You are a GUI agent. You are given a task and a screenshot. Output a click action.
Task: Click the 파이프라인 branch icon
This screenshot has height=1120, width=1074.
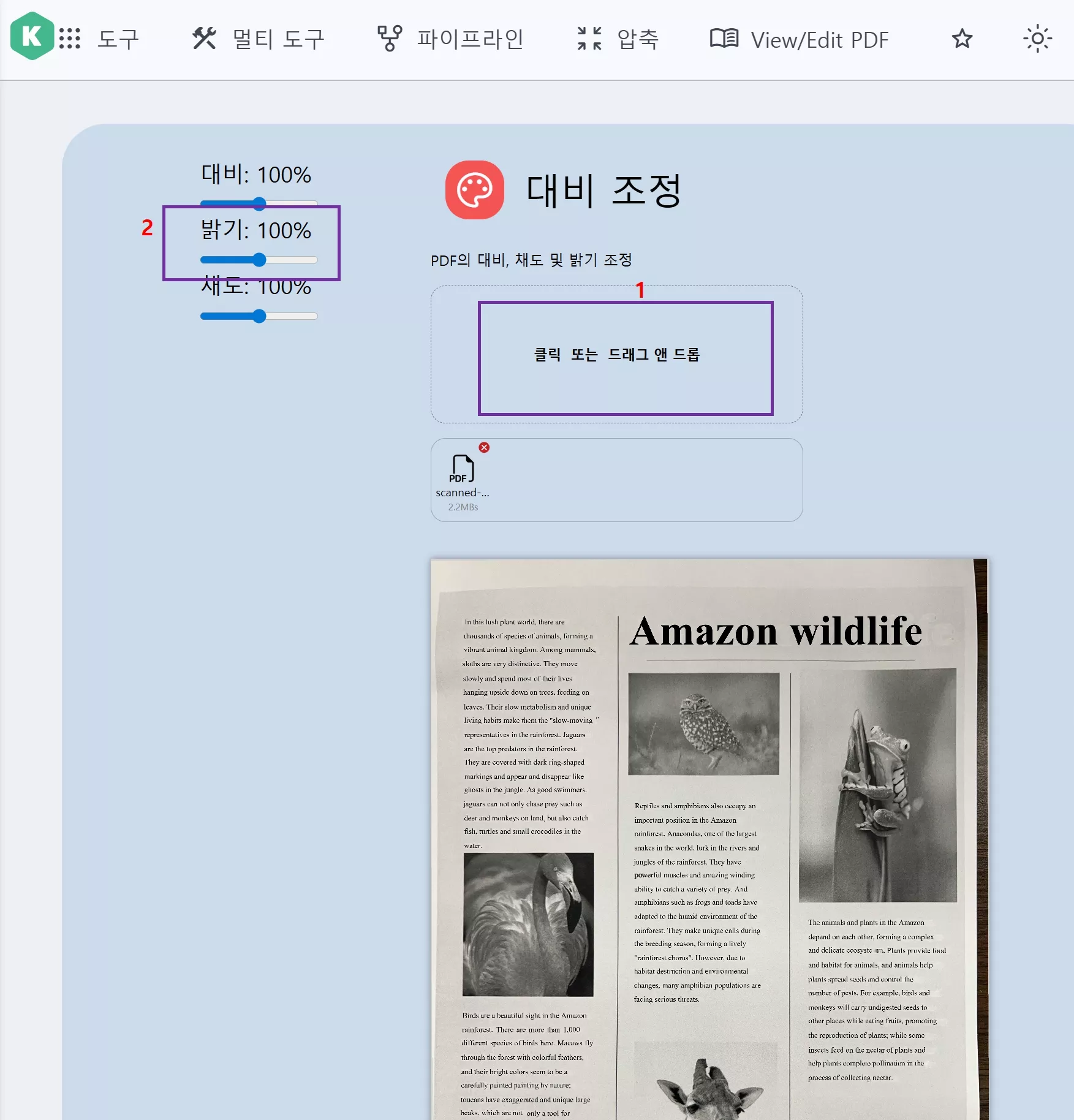click(390, 38)
